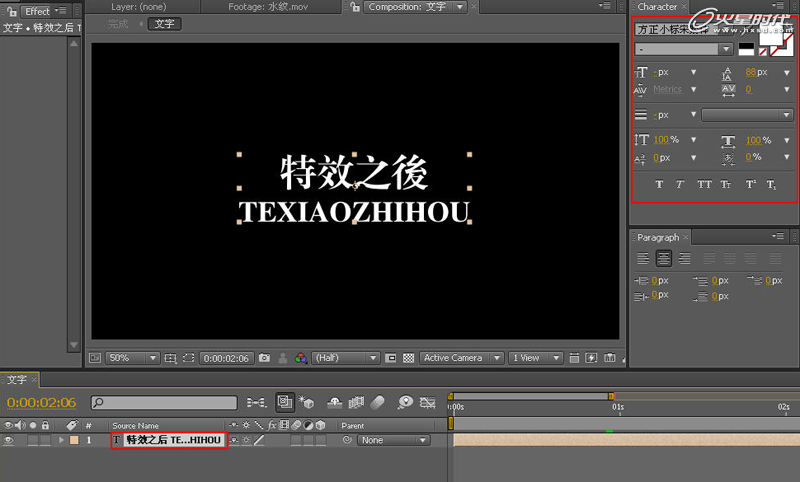Open the 50% magnification dropdown
800x482 pixels.
pos(133,358)
